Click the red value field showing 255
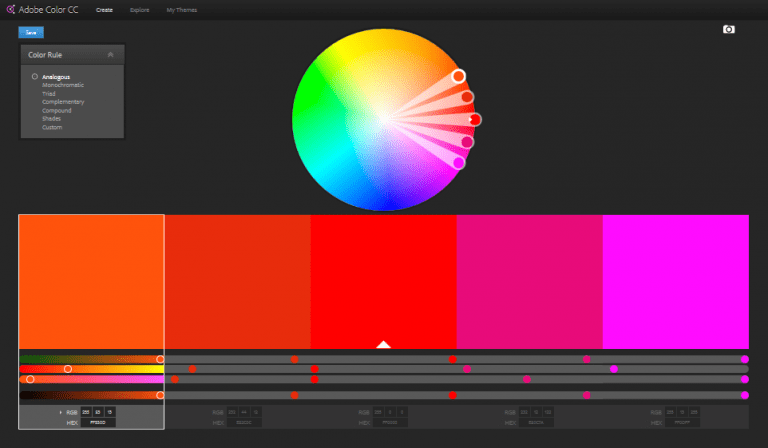Image resolution: width=768 pixels, height=448 pixels. coord(86,412)
